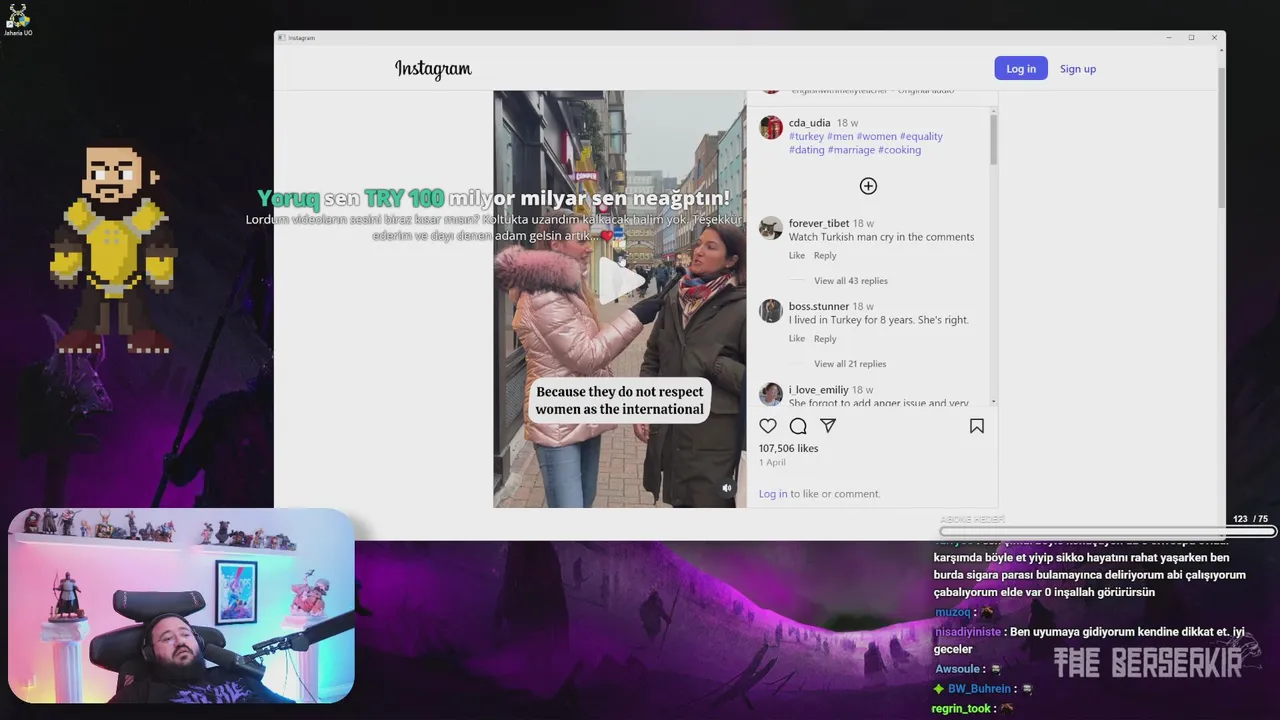Click the comments panel scrollbar thumb
Viewport: 1280px width, 720px height.
click(x=993, y=141)
